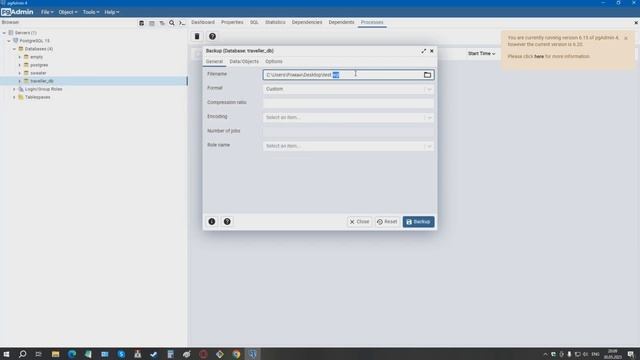
Task: Open Task View from the taskbar
Action: pyautogui.click(x=39, y=354)
